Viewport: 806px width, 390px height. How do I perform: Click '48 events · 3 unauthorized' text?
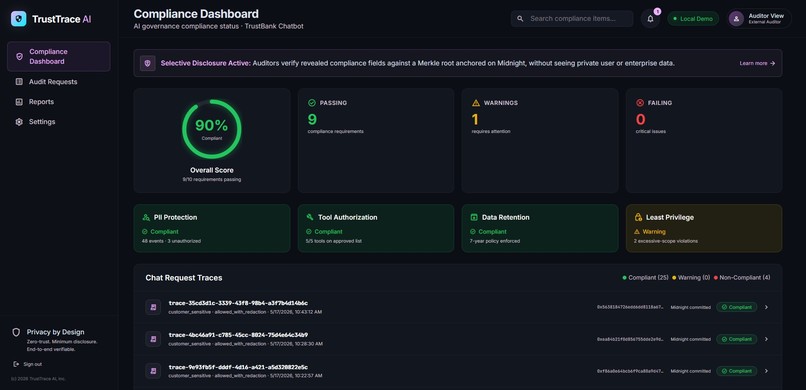click(171, 241)
